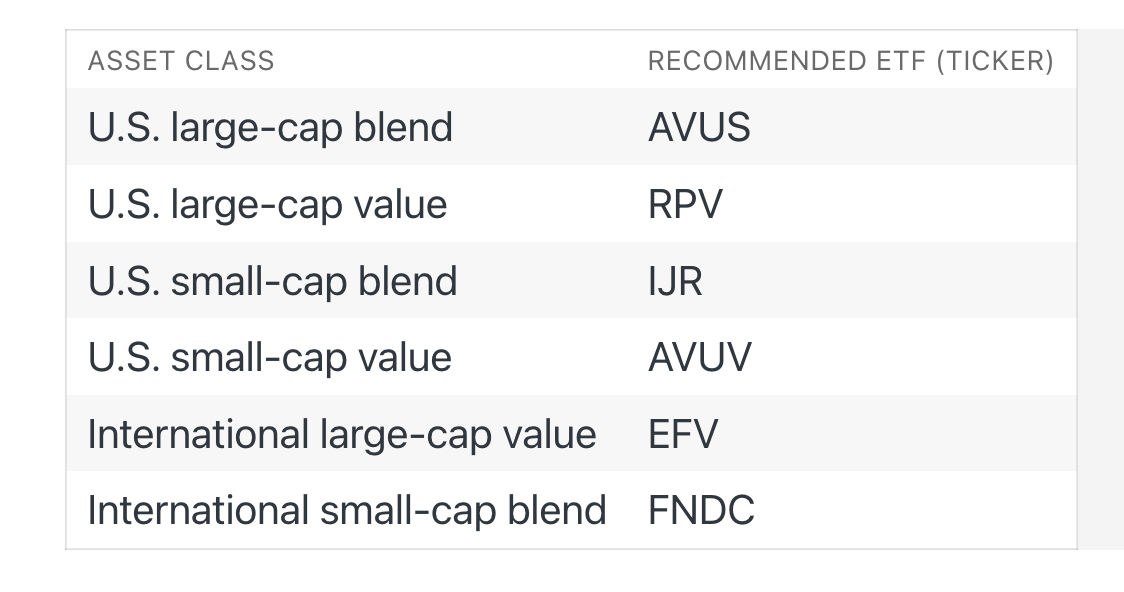The image size is (1124, 592).
Task: Click International small-cap blend label
Action: coord(347,510)
